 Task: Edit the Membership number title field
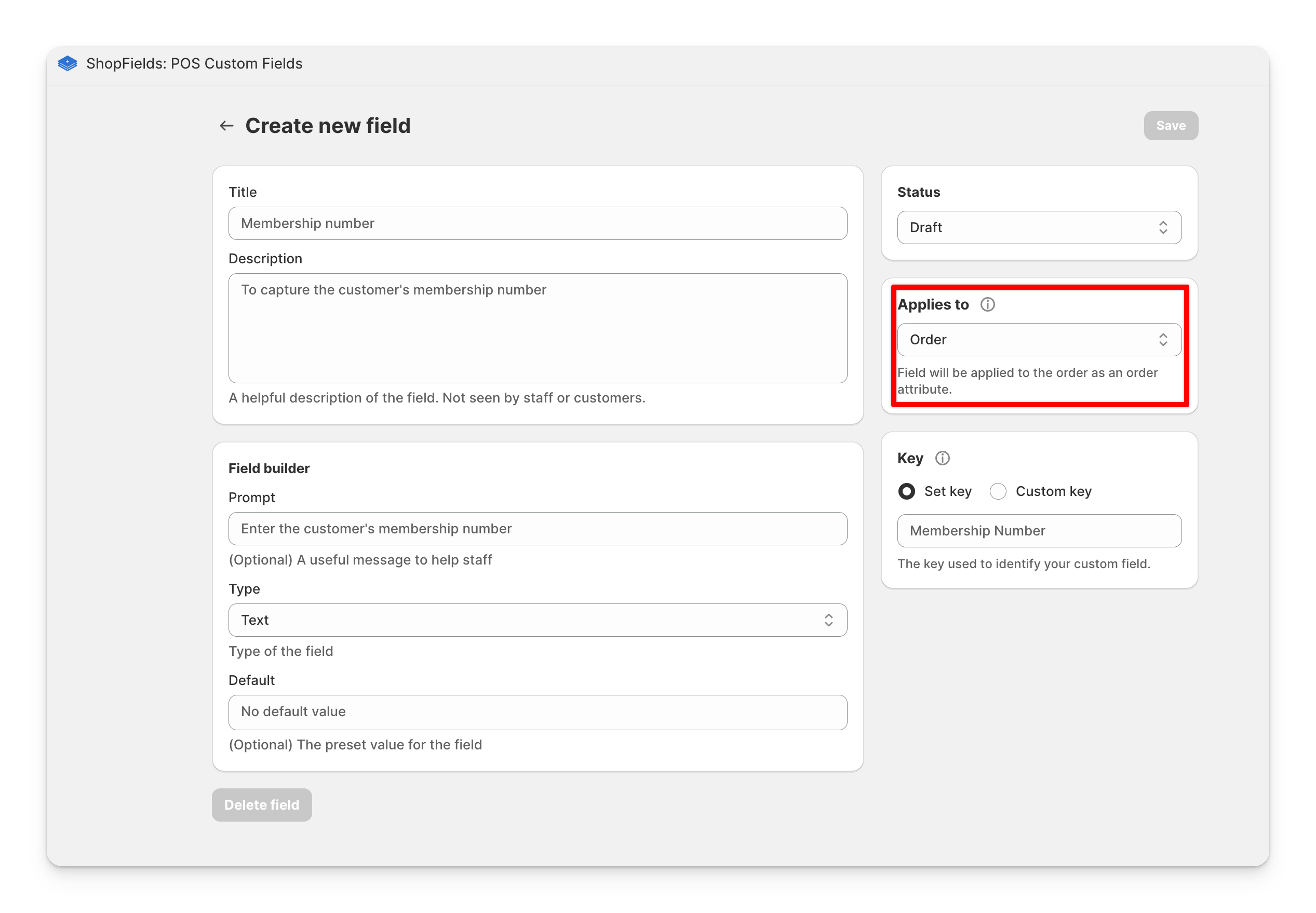click(537, 223)
